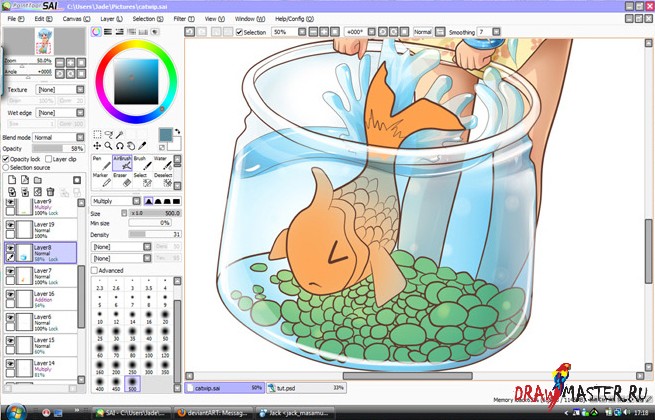The image size is (655, 420).
Task: Choose the Deselect brush tool
Action: 162,180
